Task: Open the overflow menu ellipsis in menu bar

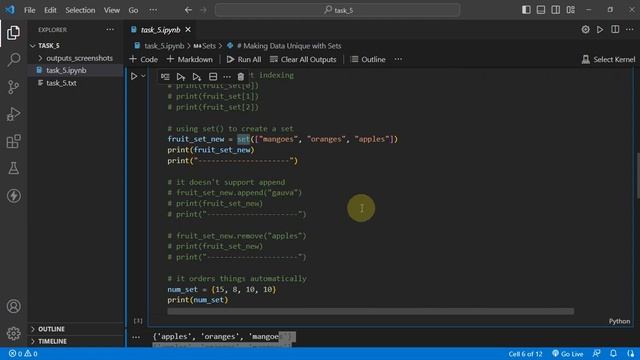Action: [153, 10]
